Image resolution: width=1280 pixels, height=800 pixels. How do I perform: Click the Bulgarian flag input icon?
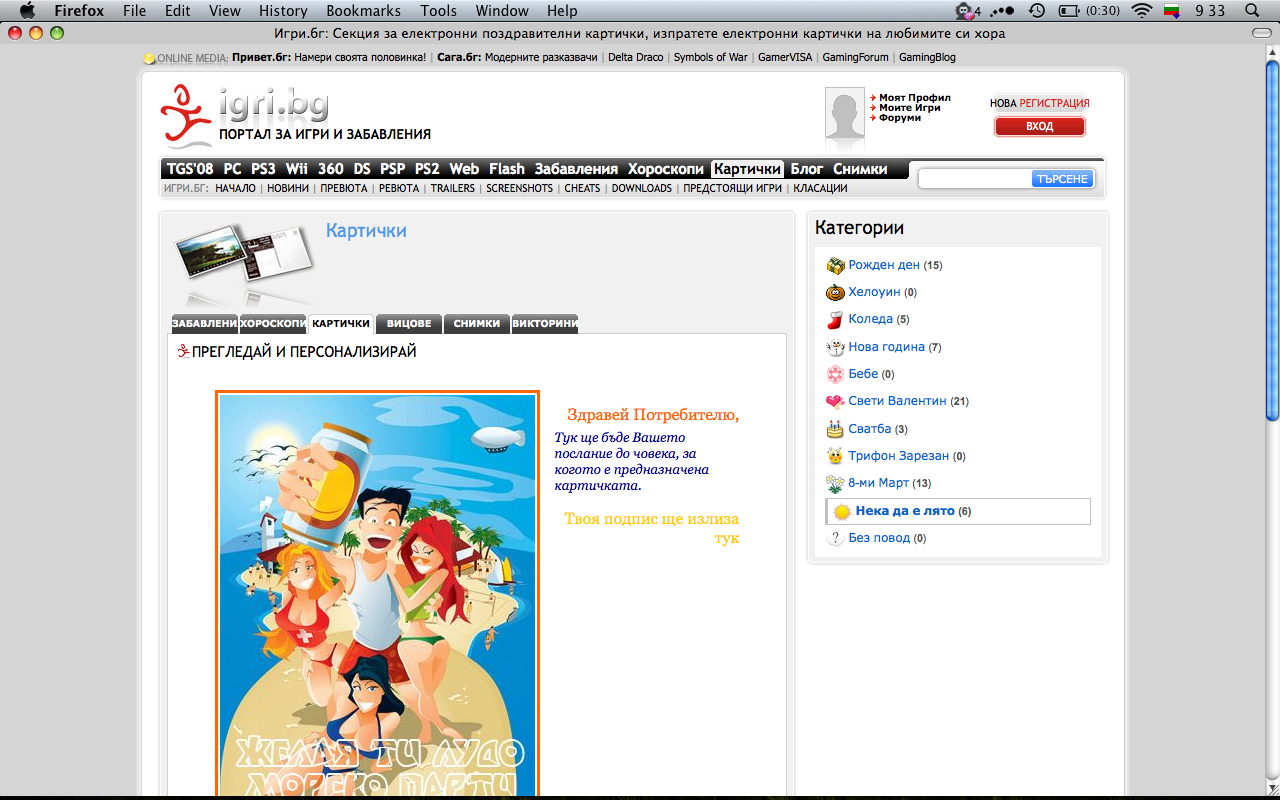1174,11
